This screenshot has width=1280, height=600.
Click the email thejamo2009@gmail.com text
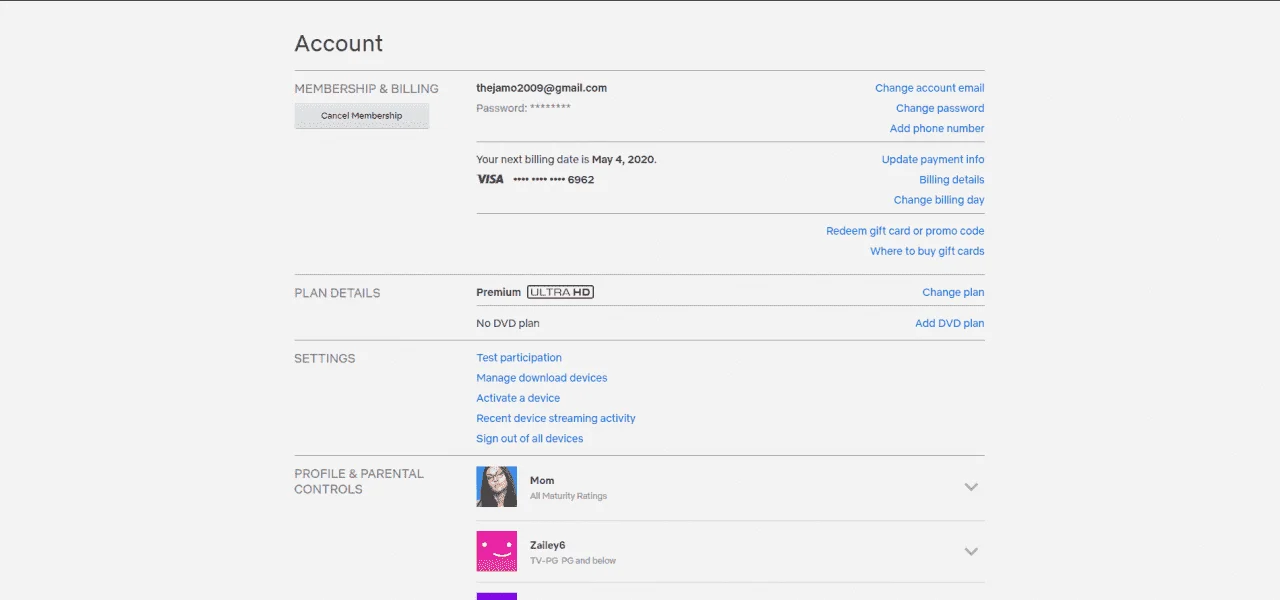point(541,88)
